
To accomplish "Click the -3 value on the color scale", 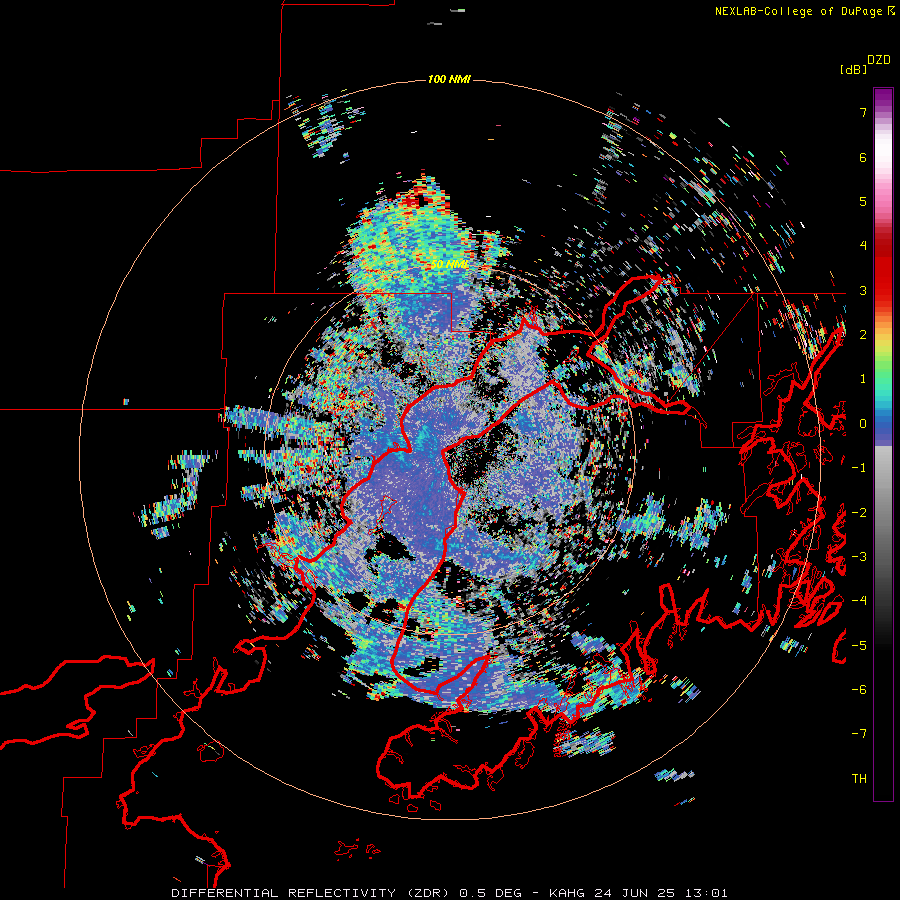I will [x=859, y=557].
